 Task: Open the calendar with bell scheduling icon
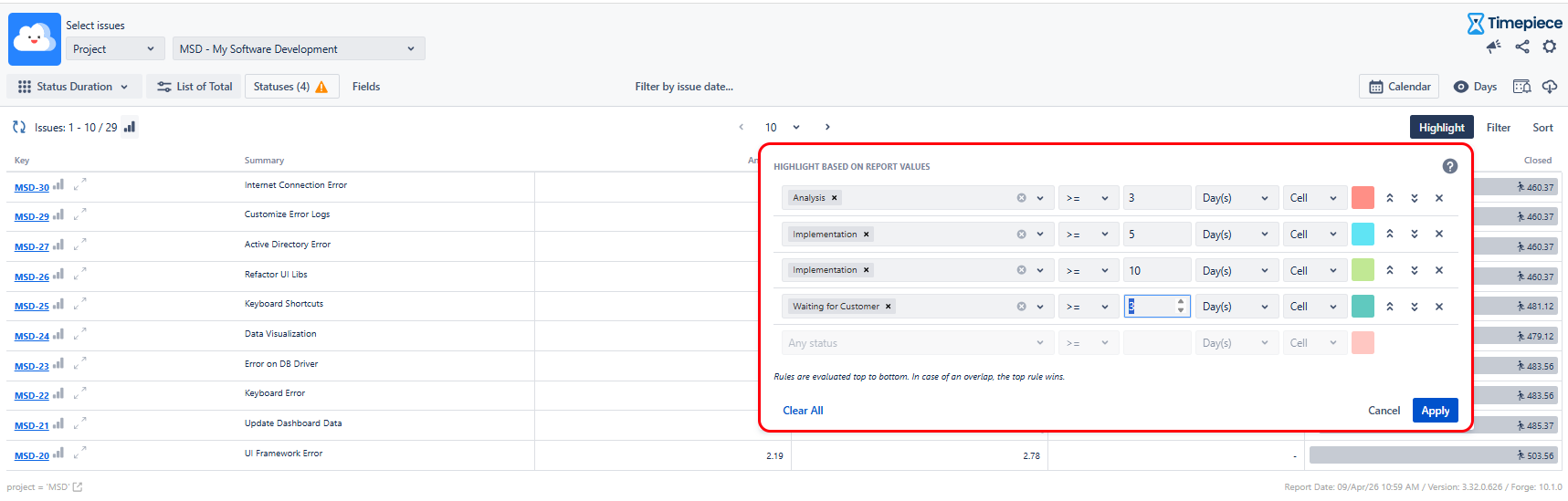click(1521, 87)
